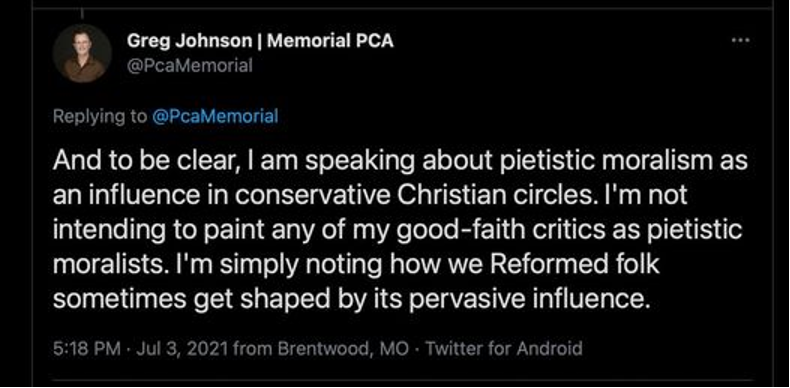The width and height of the screenshot is (790, 388).
Task: Click the Twitter for Android source link
Action: (x=504, y=349)
